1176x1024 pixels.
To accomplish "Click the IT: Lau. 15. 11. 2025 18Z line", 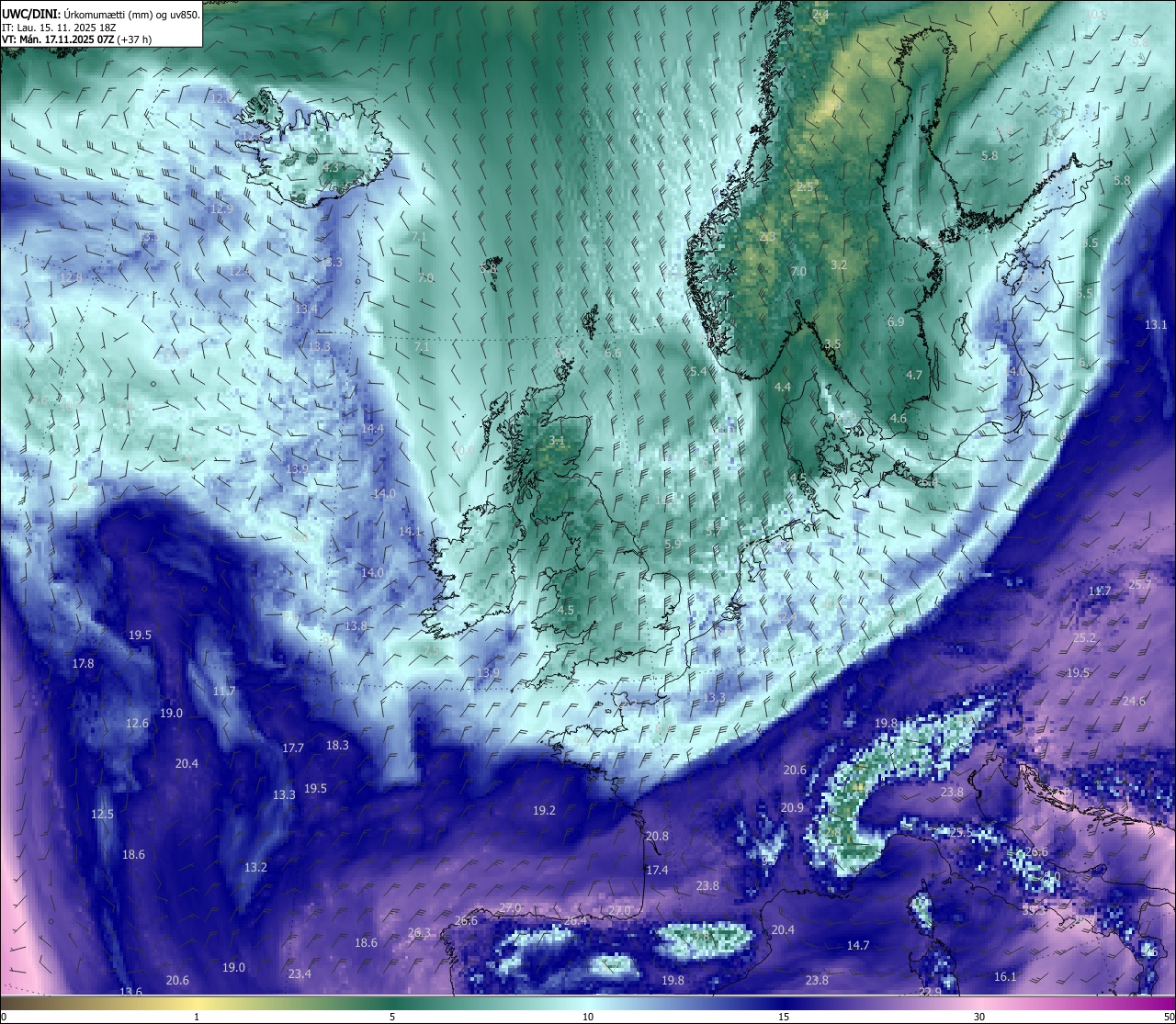I will pos(58,28).
